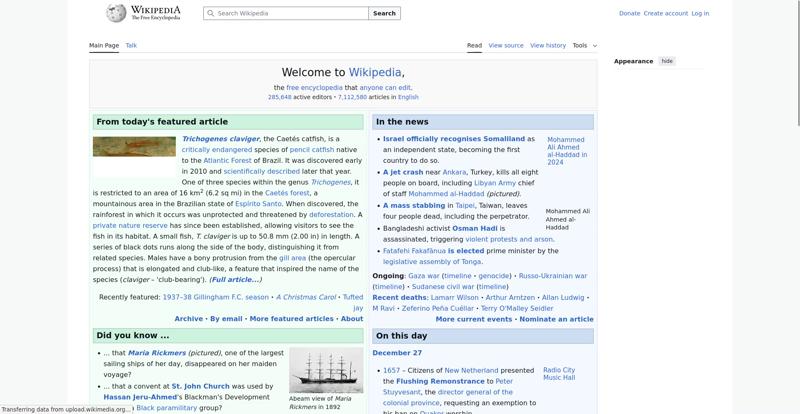The image size is (800, 414).
Task: Open the View history tab
Action: (x=547, y=45)
